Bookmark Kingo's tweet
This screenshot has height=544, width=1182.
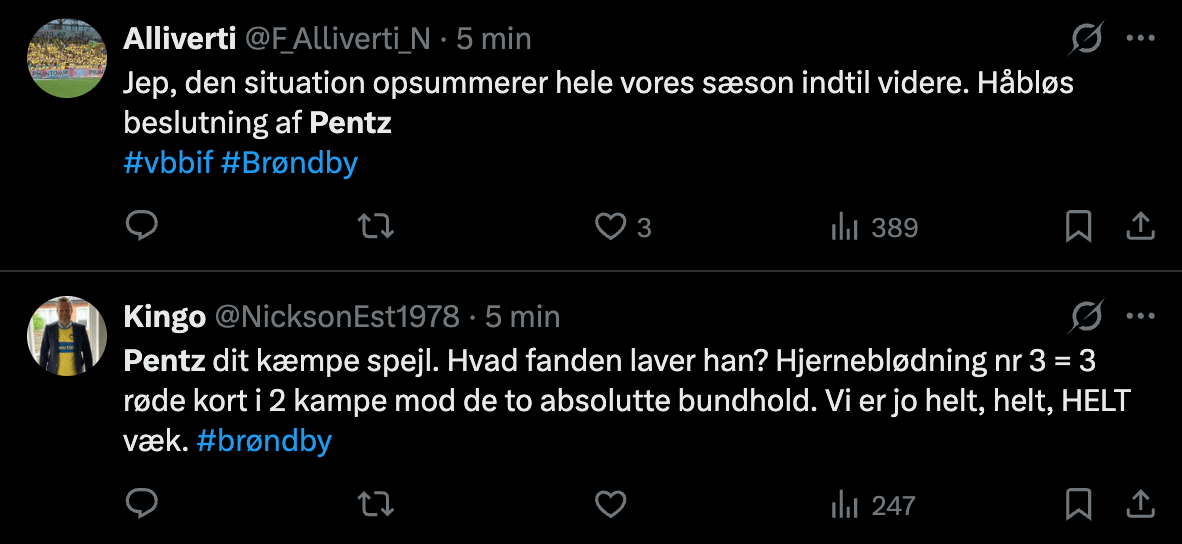(x=1078, y=504)
